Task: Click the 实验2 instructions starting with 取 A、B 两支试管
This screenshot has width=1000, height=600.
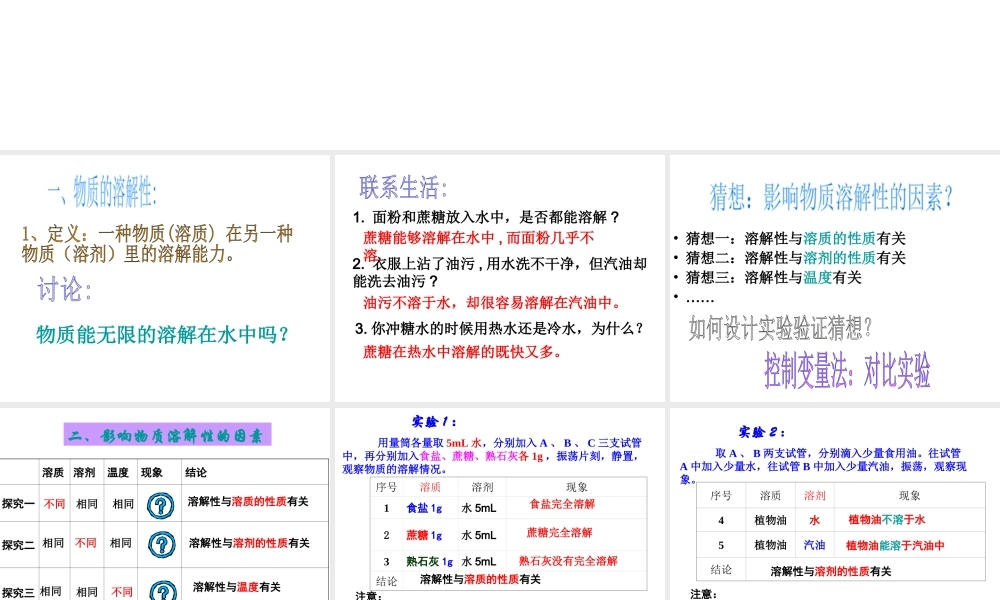Action: [x=823, y=466]
